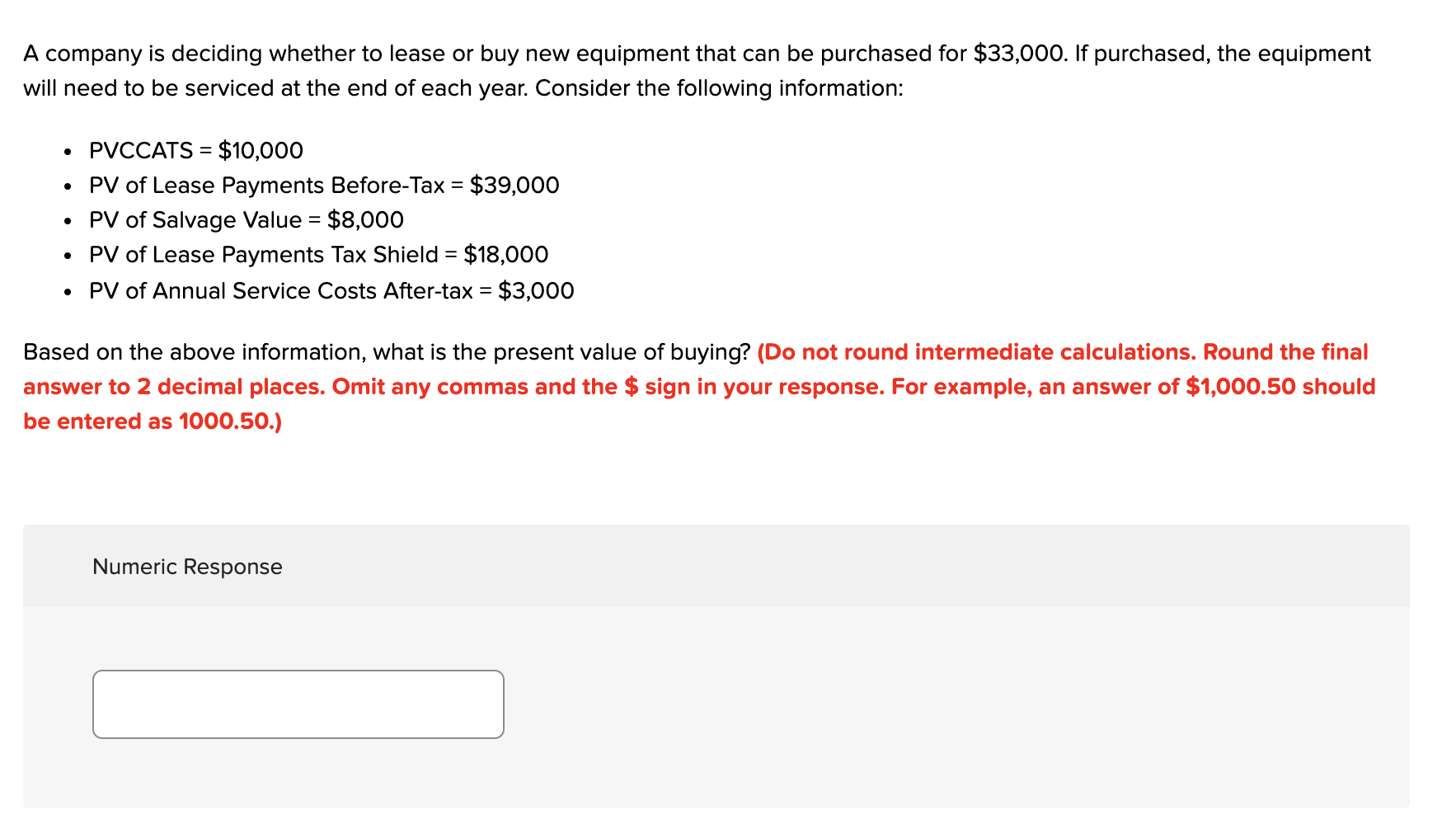Click the PV of Annual Service Costs line

[331, 290]
